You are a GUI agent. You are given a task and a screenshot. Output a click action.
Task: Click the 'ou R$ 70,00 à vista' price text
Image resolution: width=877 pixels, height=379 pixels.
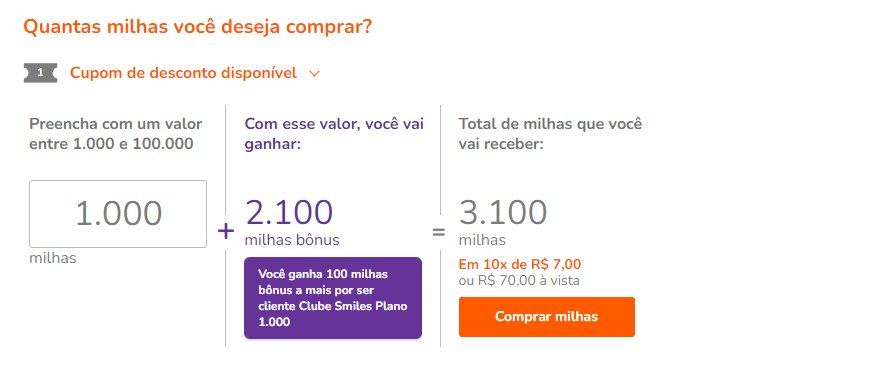(x=519, y=281)
